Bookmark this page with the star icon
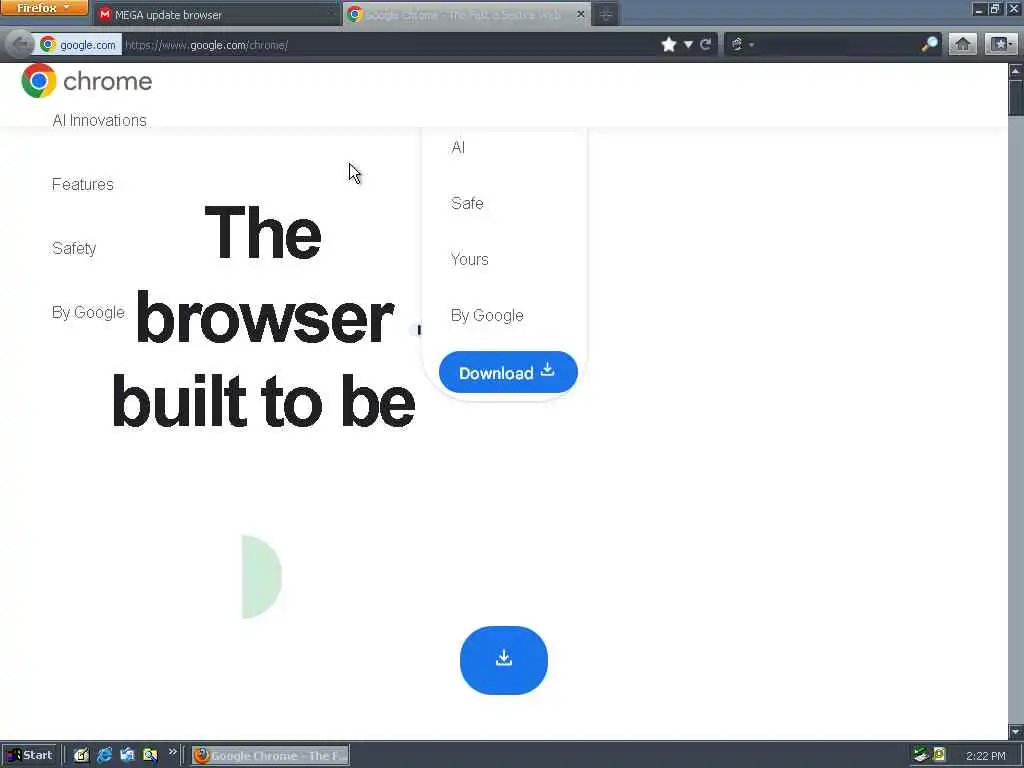This screenshot has height=768, width=1024. (669, 44)
